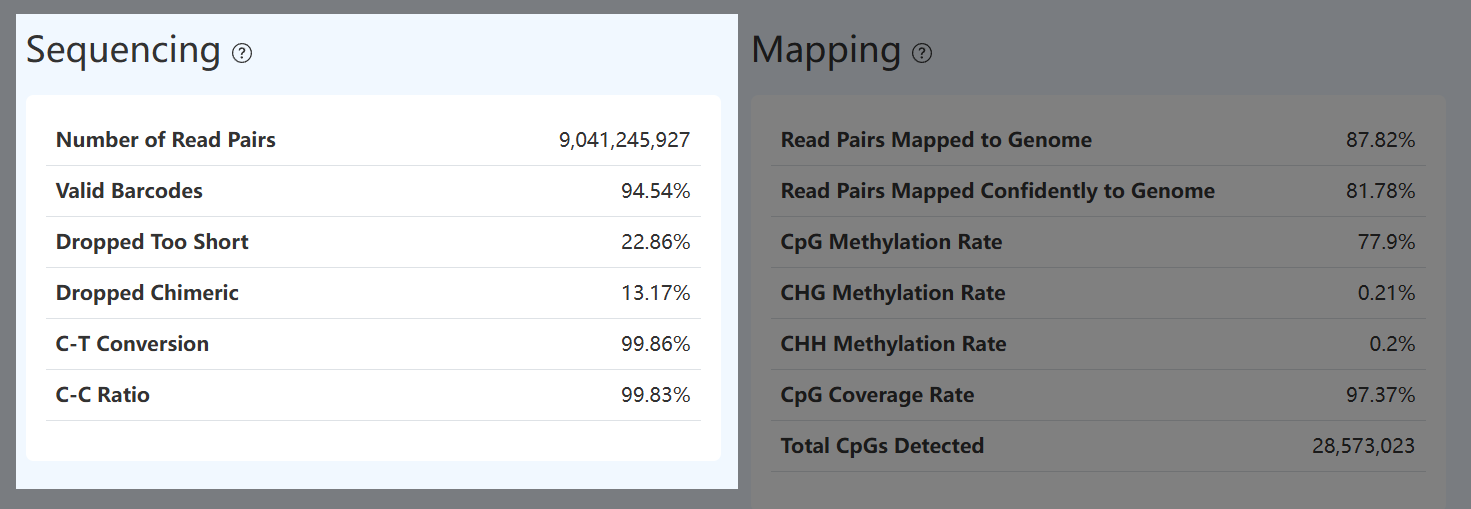The height and width of the screenshot is (509, 1471).
Task: Click the 9,041,245,927 read pairs value
Action: pos(624,140)
